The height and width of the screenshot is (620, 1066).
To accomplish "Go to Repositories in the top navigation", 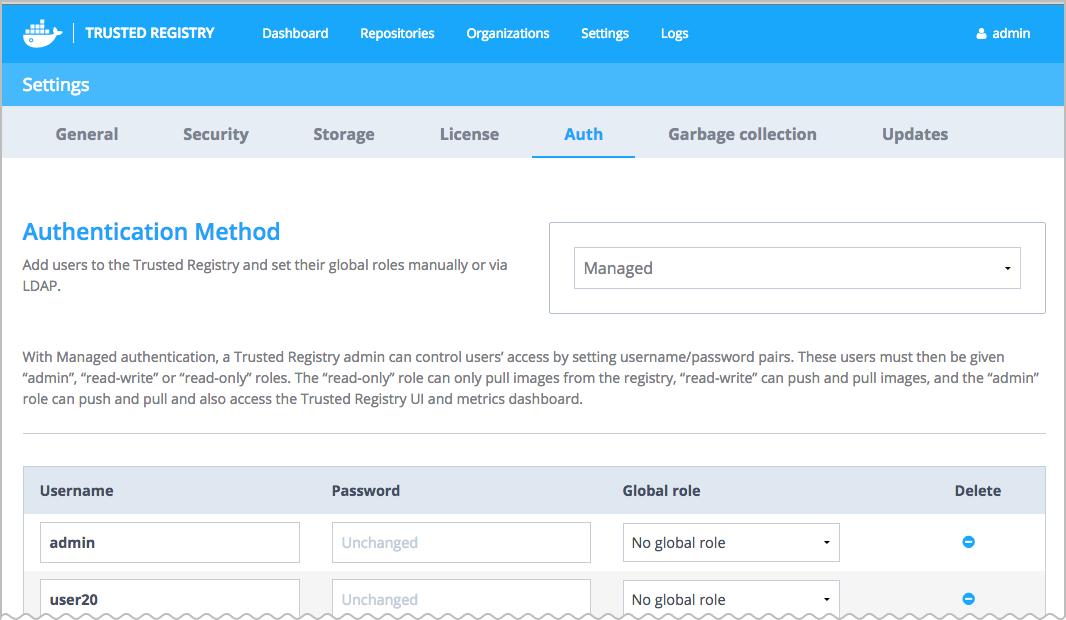I will tap(397, 33).
